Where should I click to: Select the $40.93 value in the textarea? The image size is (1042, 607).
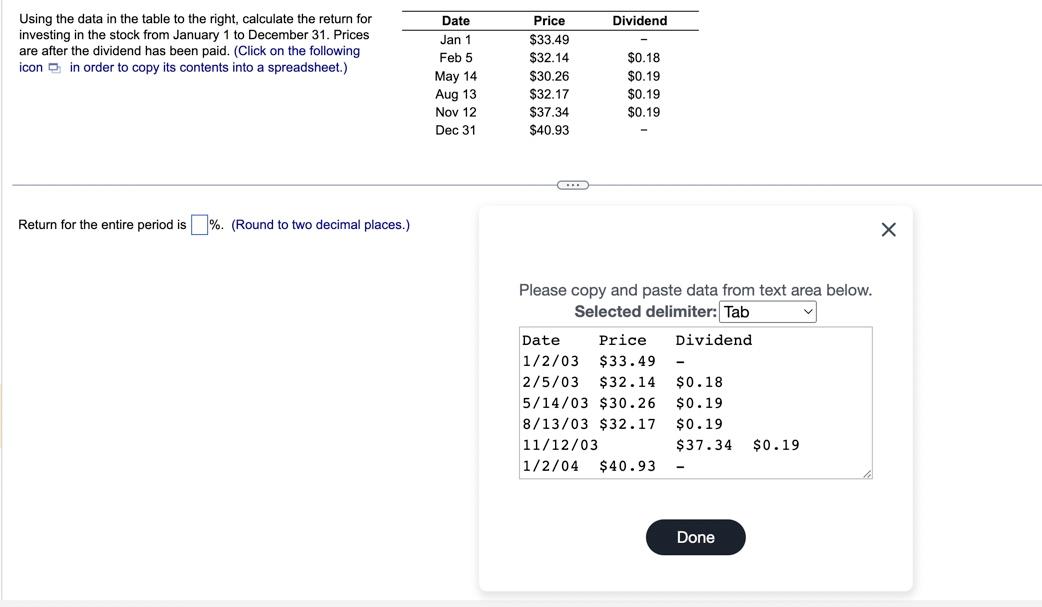point(625,467)
